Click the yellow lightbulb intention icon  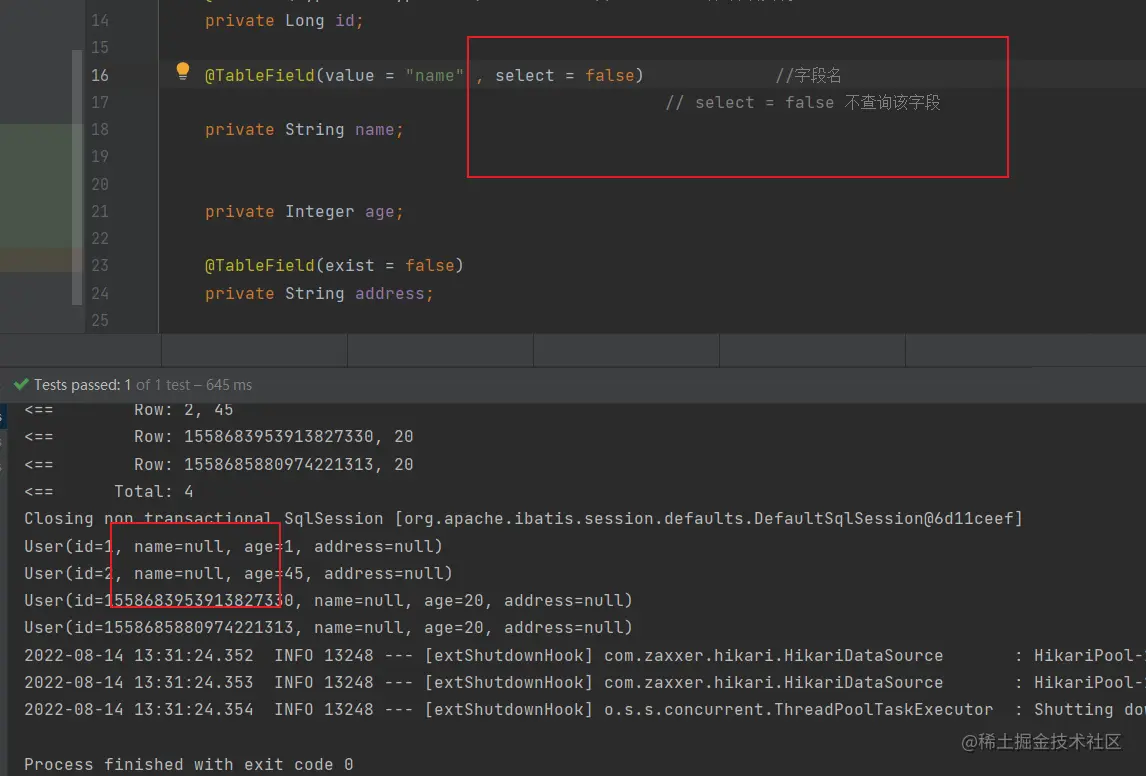(x=183, y=71)
